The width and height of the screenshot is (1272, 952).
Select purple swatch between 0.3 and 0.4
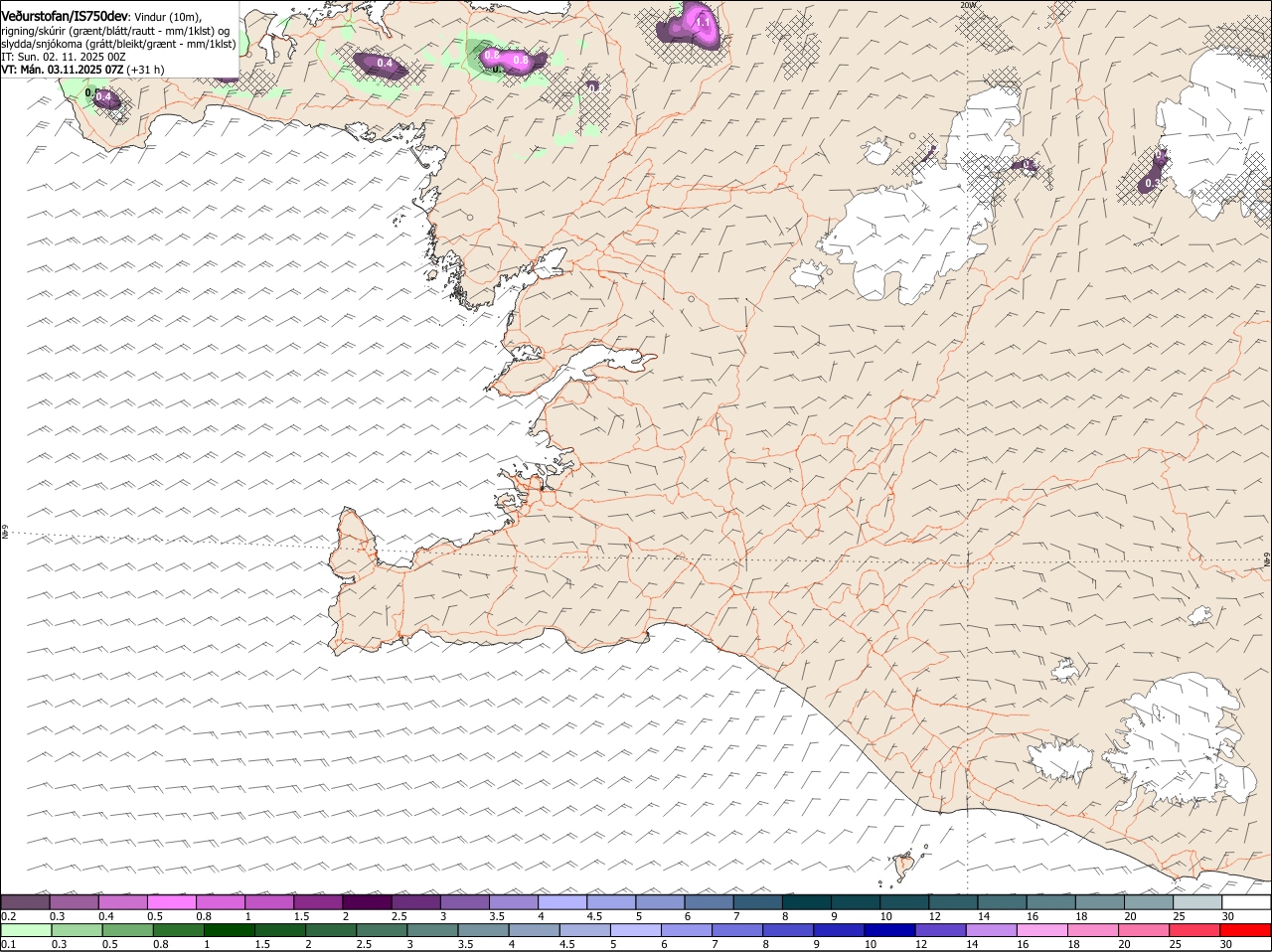pos(74,901)
